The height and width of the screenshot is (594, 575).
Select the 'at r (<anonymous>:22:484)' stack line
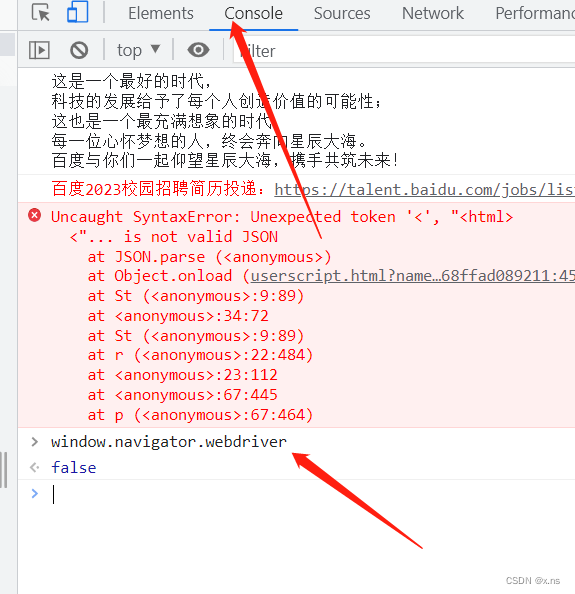pos(200,355)
